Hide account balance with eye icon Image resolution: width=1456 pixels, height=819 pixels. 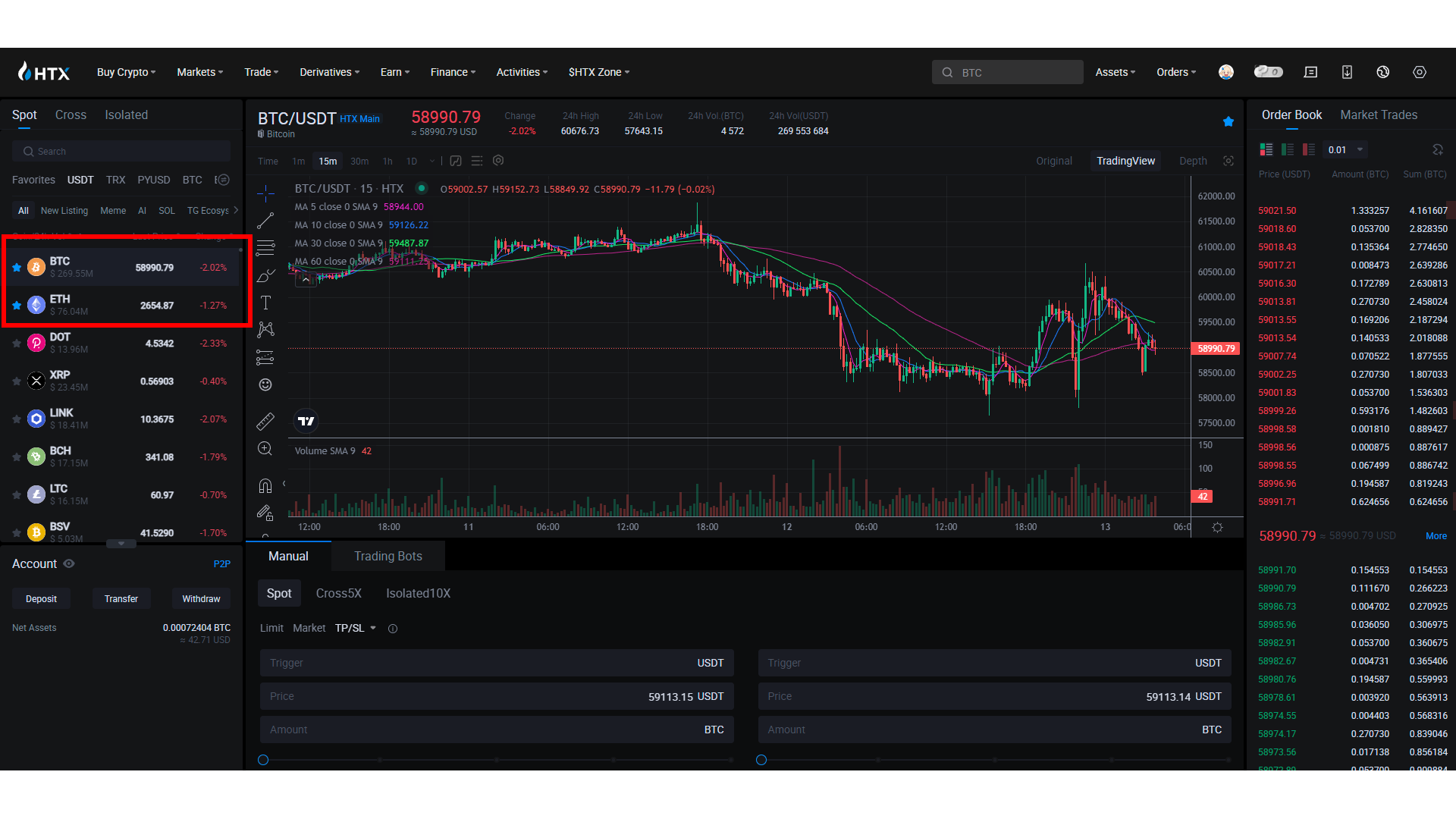(x=69, y=563)
